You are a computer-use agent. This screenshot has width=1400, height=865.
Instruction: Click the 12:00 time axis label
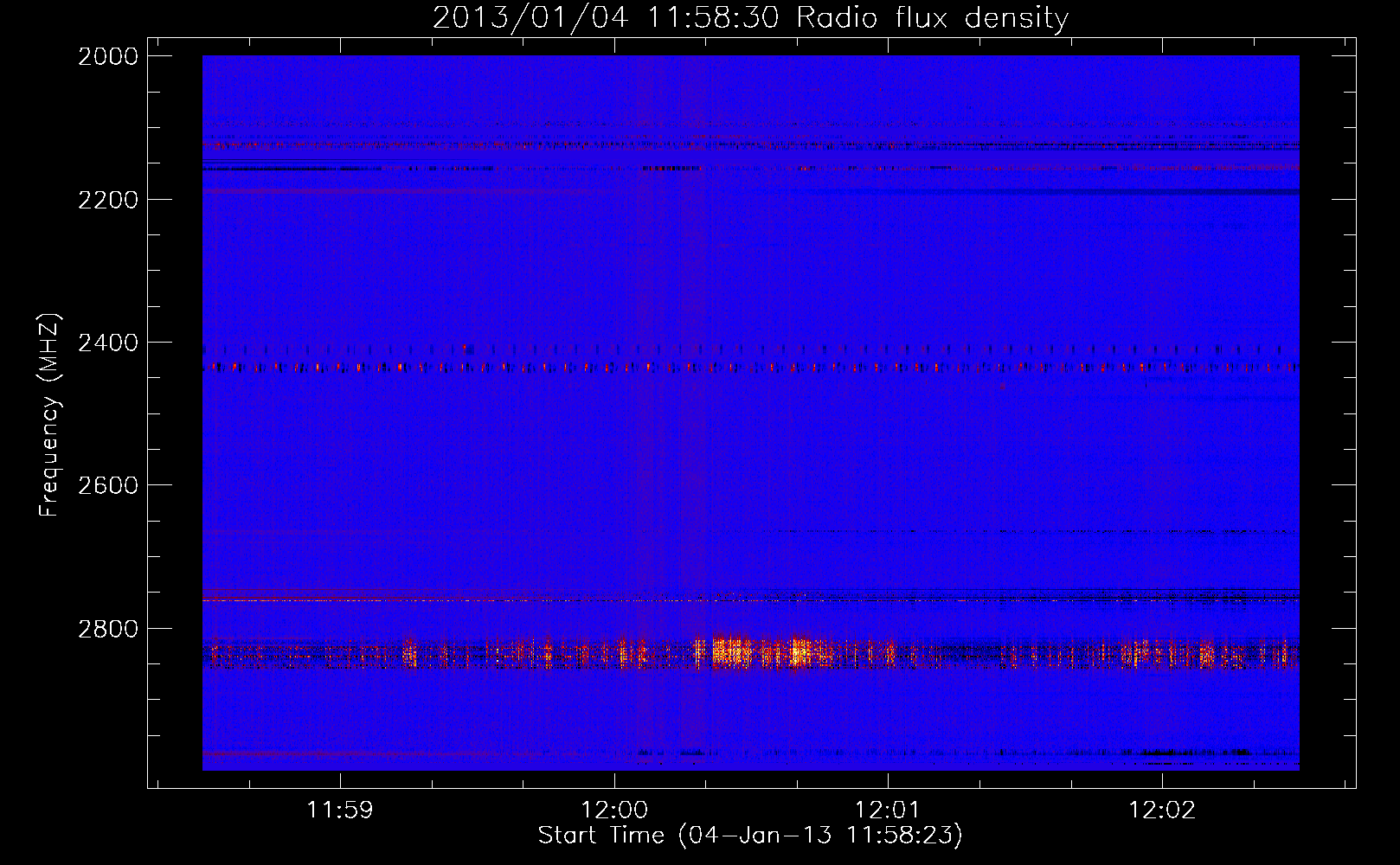(614, 810)
